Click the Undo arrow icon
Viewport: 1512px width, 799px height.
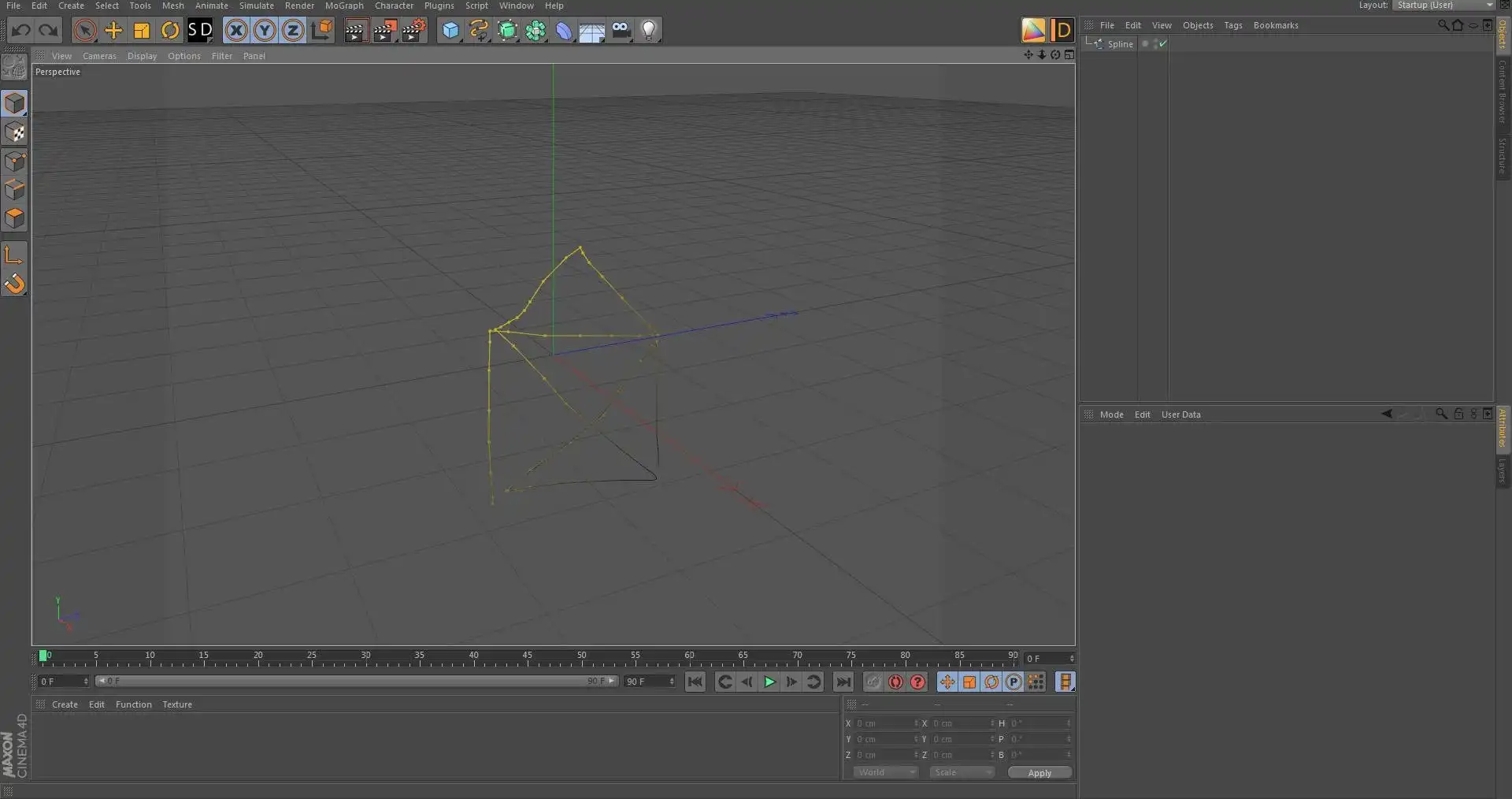click(21, 31)
